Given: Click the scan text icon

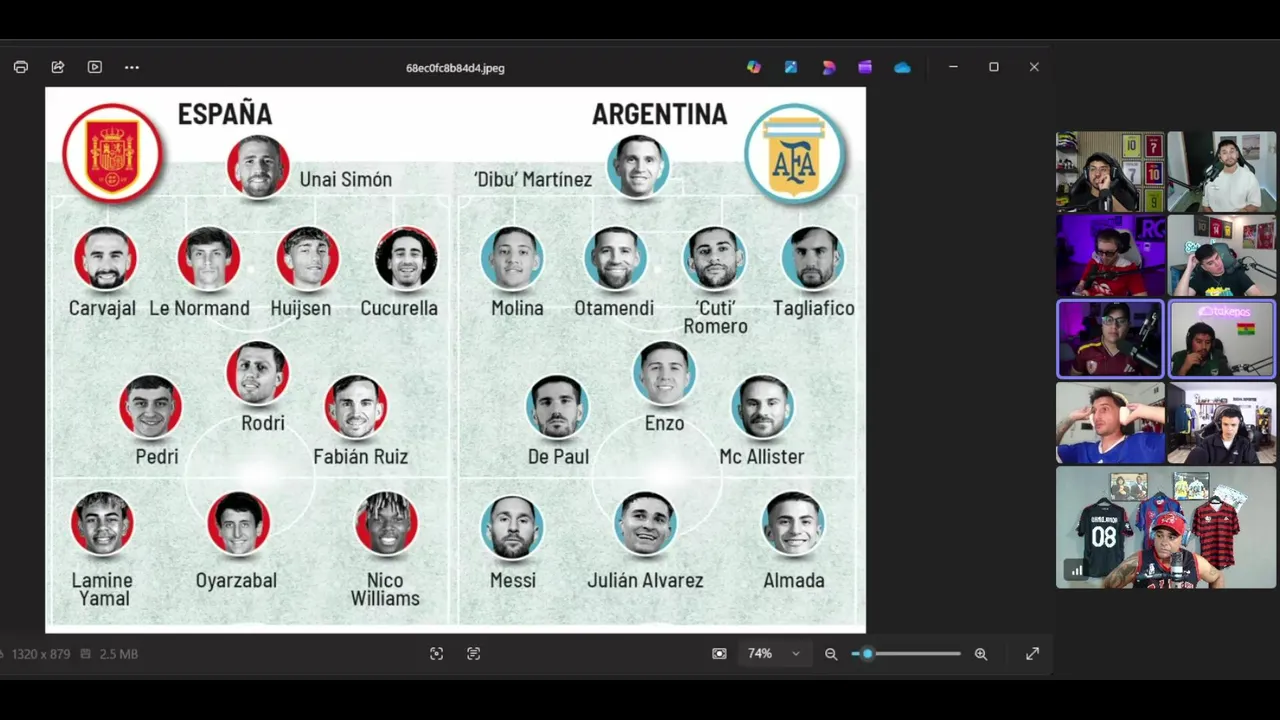Looking at the screenshot, I should pos(473,653).
